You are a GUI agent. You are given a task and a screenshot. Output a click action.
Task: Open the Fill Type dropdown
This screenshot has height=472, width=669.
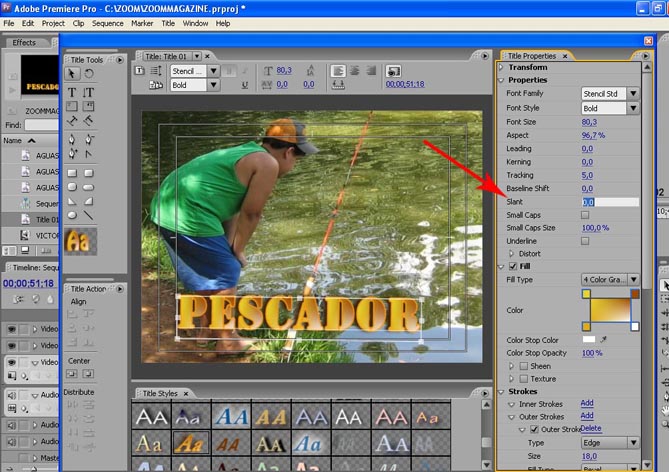(x=633, y=280)
